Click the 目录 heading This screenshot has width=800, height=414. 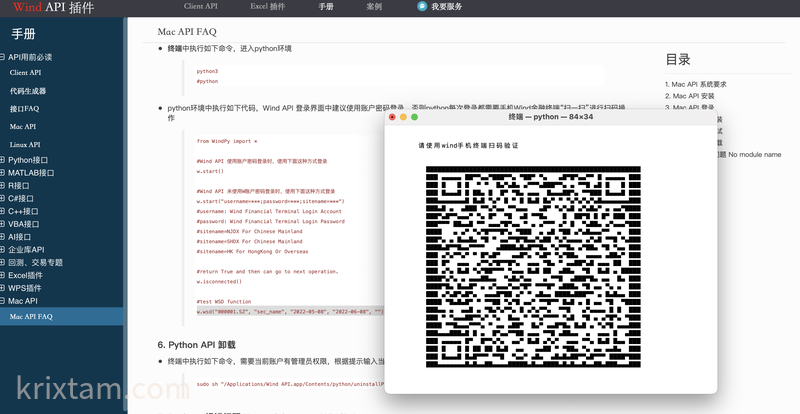point(678,59)
